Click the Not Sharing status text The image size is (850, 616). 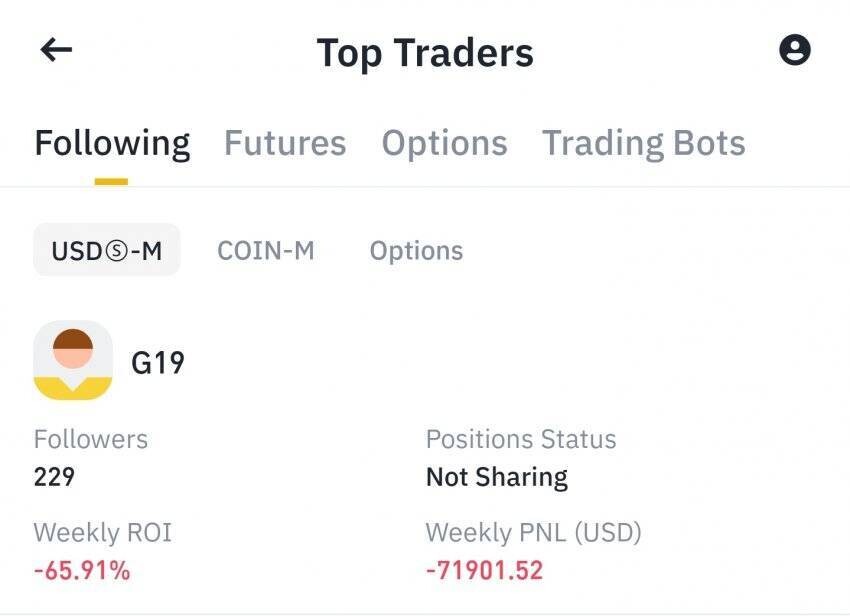497,477
